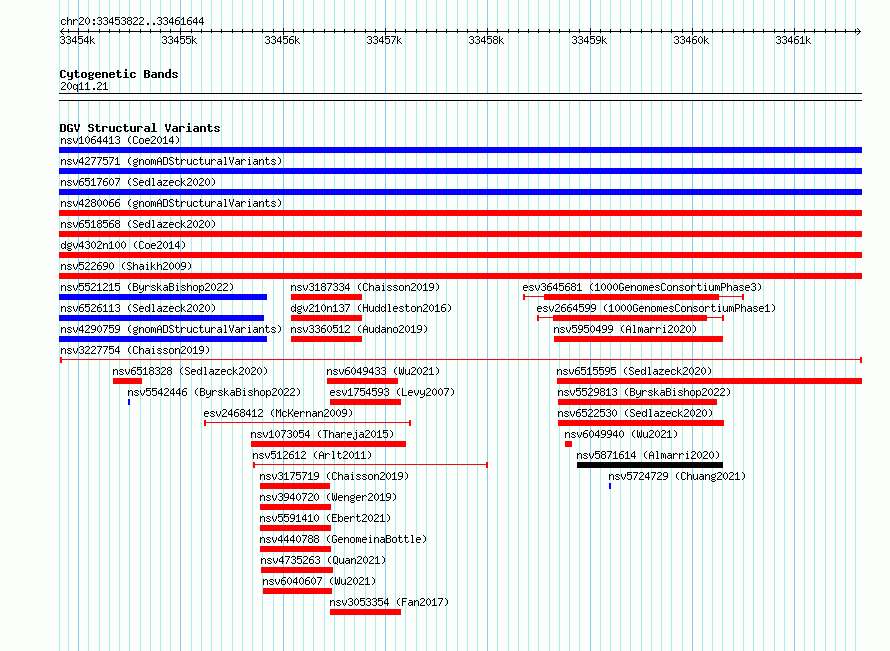
Task: Open the nsv4735263 (Quan2021) label
Action: coord(324,560)
